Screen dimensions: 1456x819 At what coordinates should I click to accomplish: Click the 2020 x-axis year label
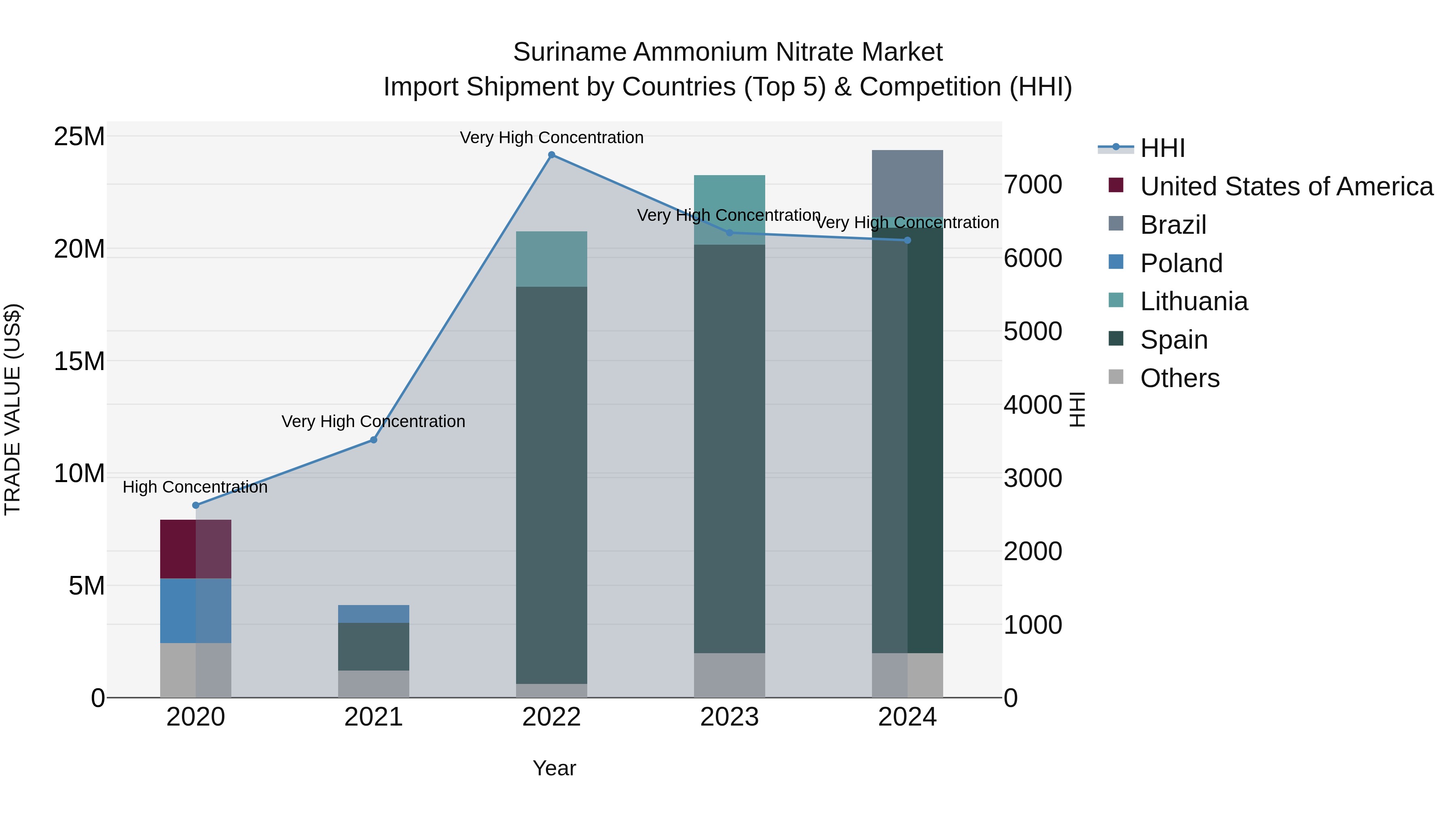pyautogui.click(x=196, y=717)
